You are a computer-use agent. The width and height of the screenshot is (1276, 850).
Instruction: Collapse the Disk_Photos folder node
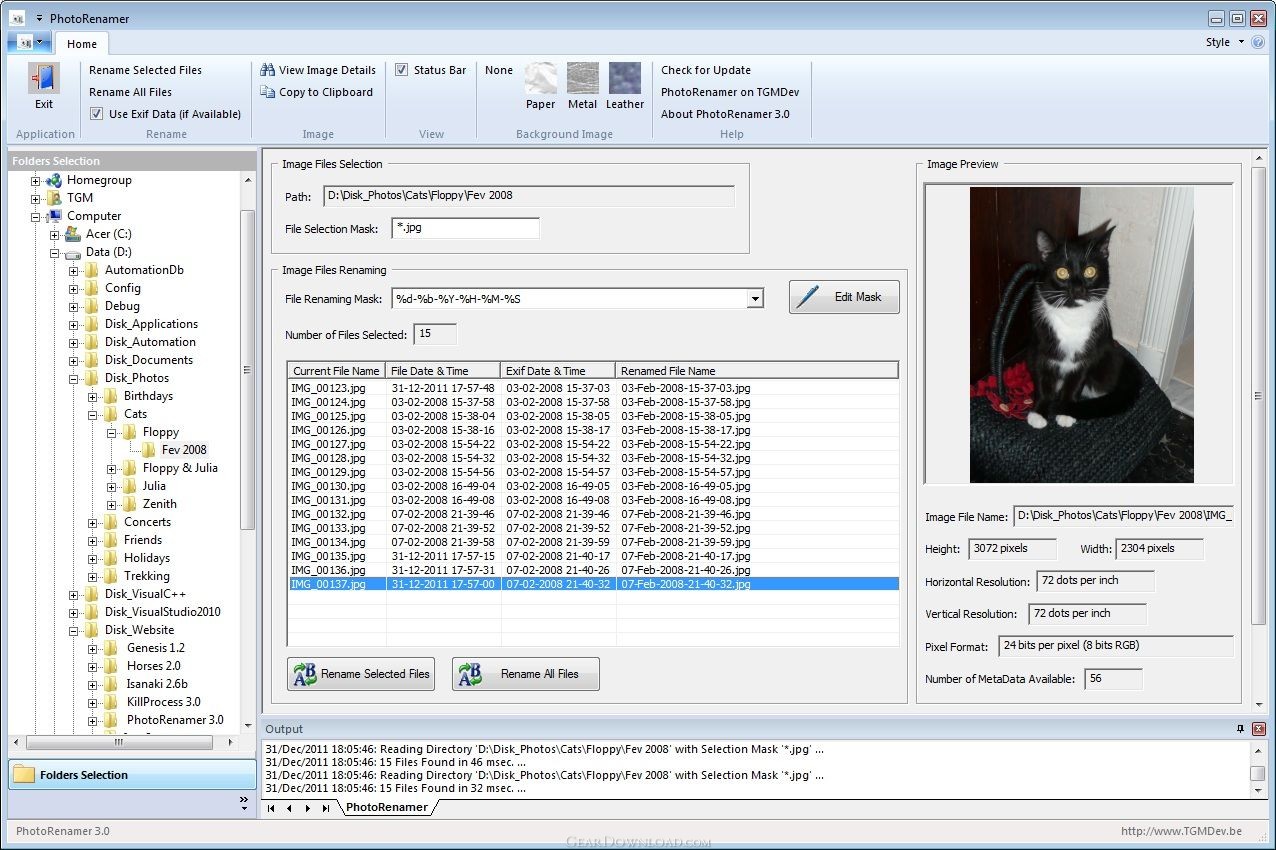[74, 379]
